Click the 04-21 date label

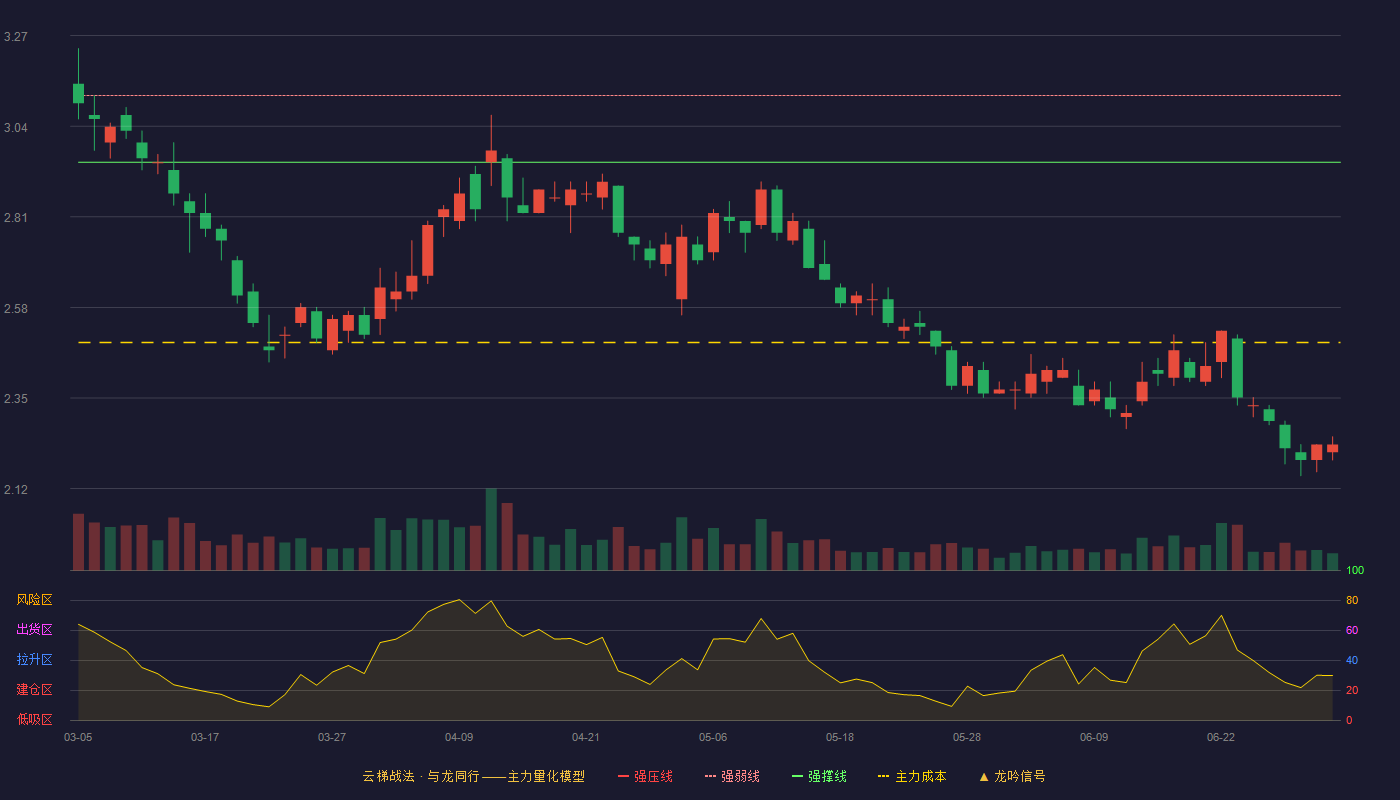(586, 737)
